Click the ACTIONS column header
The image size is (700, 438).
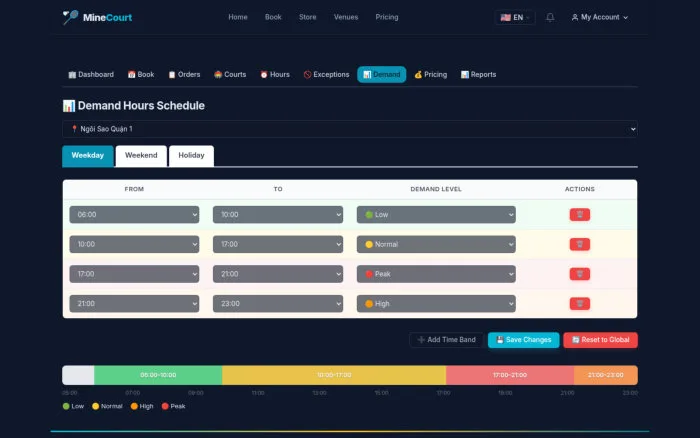579,189
